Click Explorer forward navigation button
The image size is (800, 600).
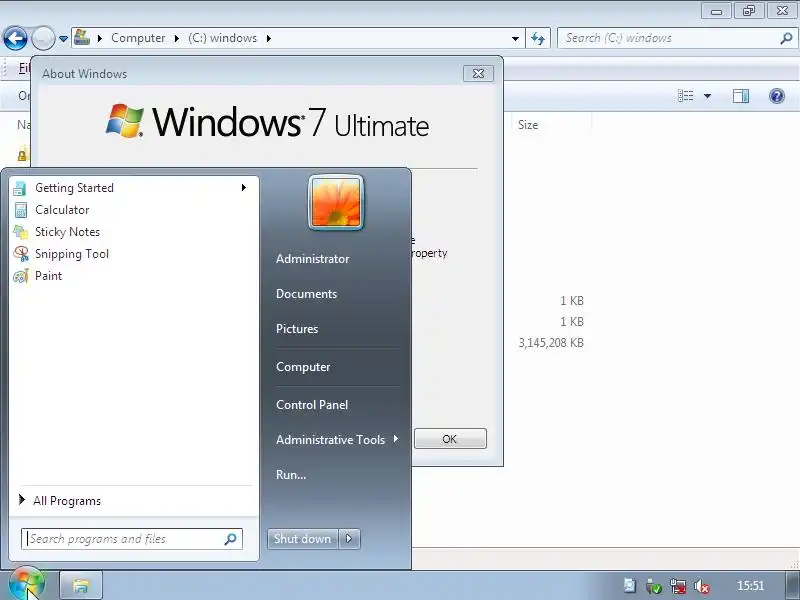[43, 38]
